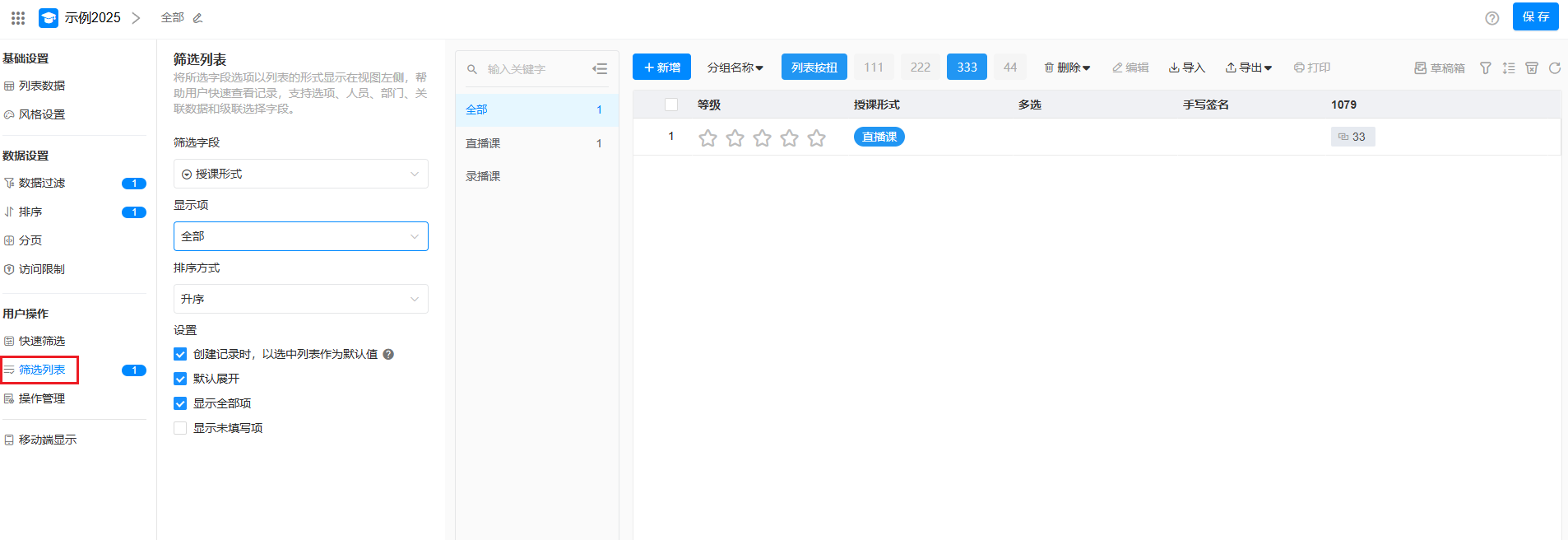Click the refresh icon in toolbar
This screenshot has width=1568, height=540.
point(1554,68)
